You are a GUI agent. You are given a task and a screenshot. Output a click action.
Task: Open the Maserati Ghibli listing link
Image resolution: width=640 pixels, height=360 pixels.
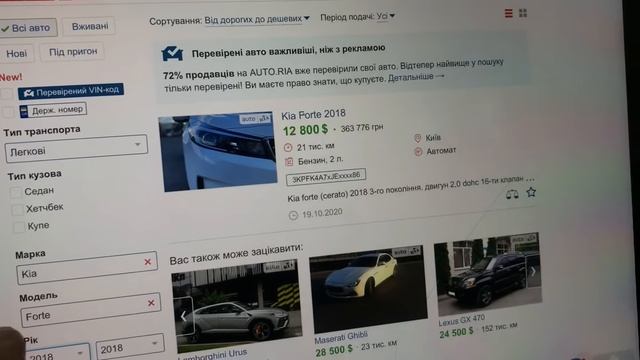coord(341,337)
